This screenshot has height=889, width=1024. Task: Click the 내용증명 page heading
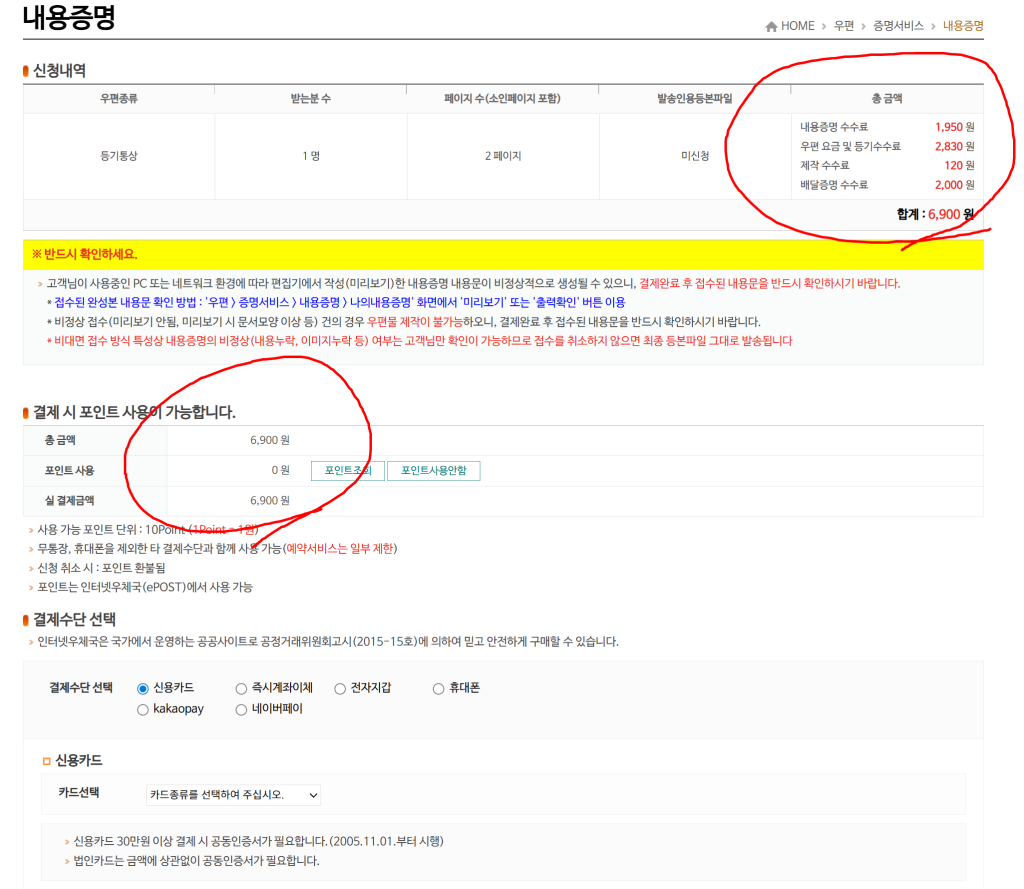[x=69, y=18]
